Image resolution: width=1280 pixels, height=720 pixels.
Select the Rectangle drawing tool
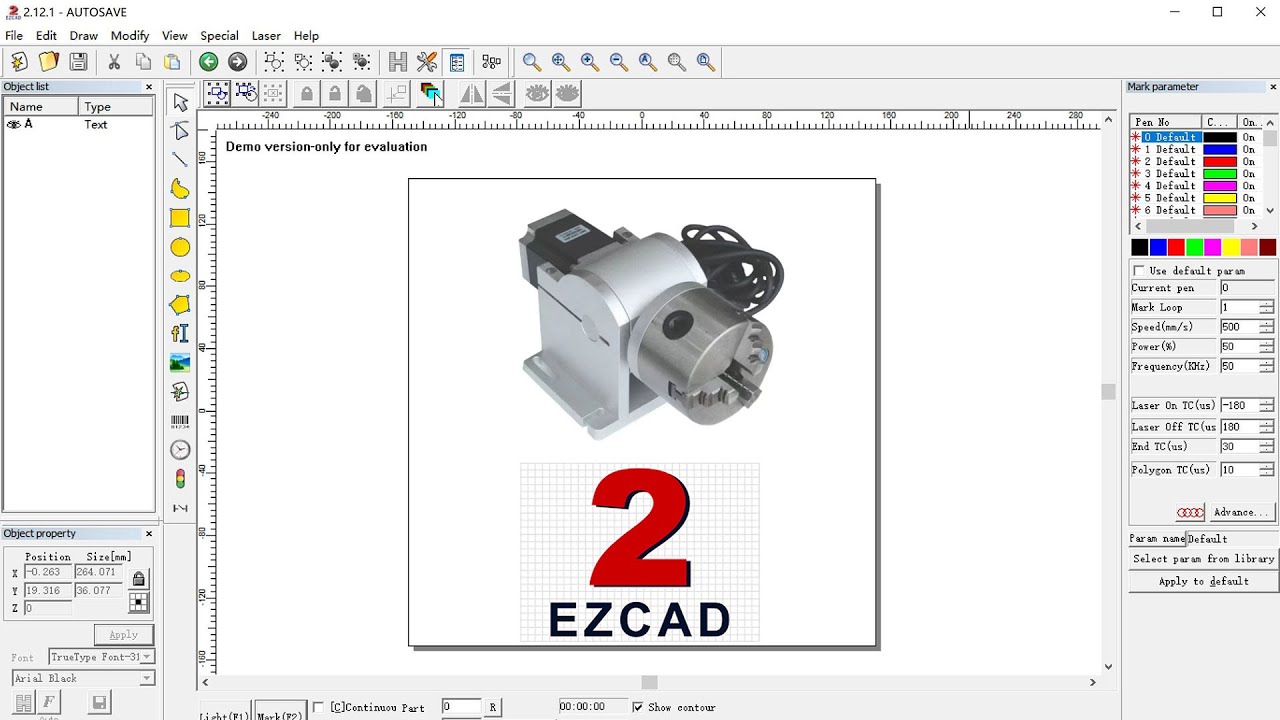pos(180,218)
